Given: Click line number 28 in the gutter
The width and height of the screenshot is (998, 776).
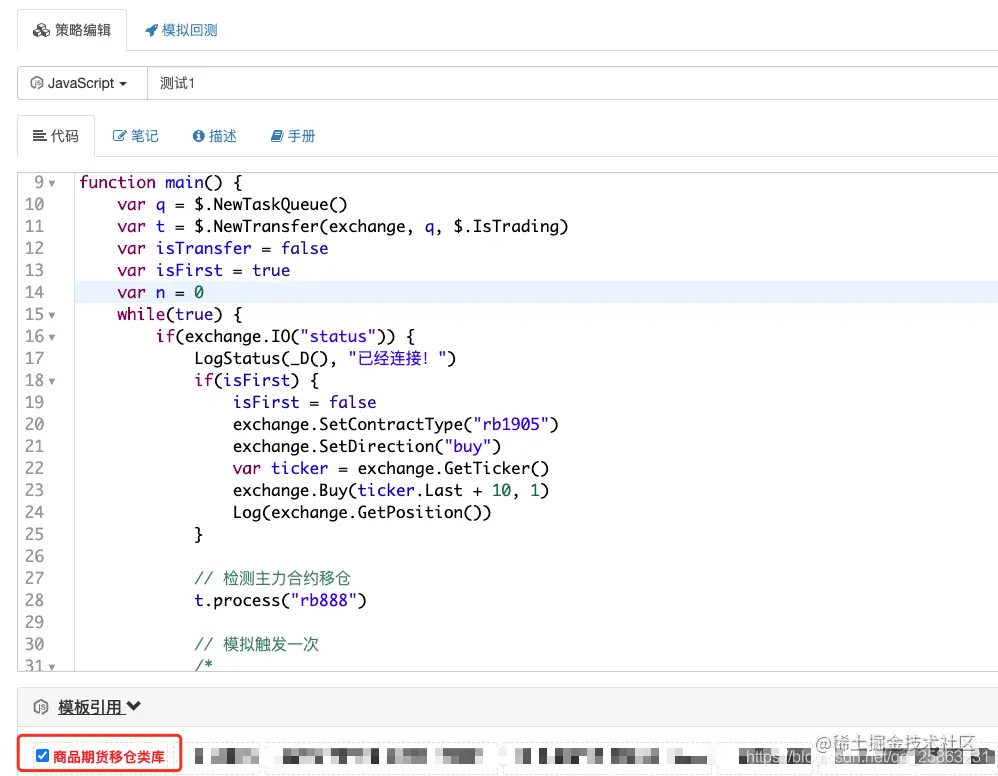Looking at the screenshot, I should [x=34, y=600].
